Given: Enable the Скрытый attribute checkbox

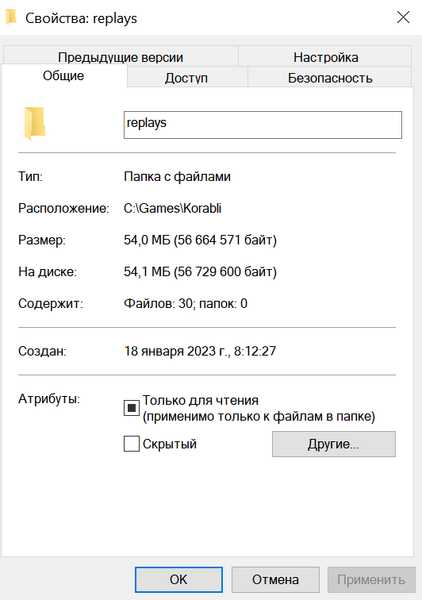Looking at the screenshot, I should tap(131, 444).
